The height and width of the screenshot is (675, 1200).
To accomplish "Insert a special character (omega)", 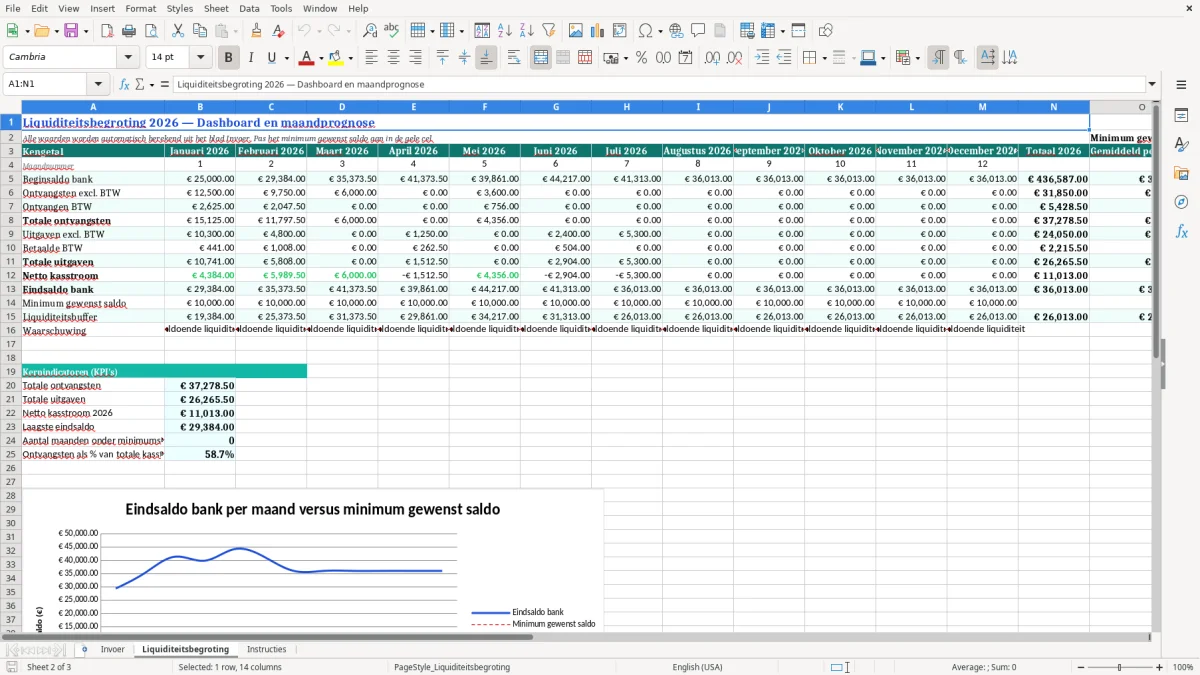I will 645,31.
